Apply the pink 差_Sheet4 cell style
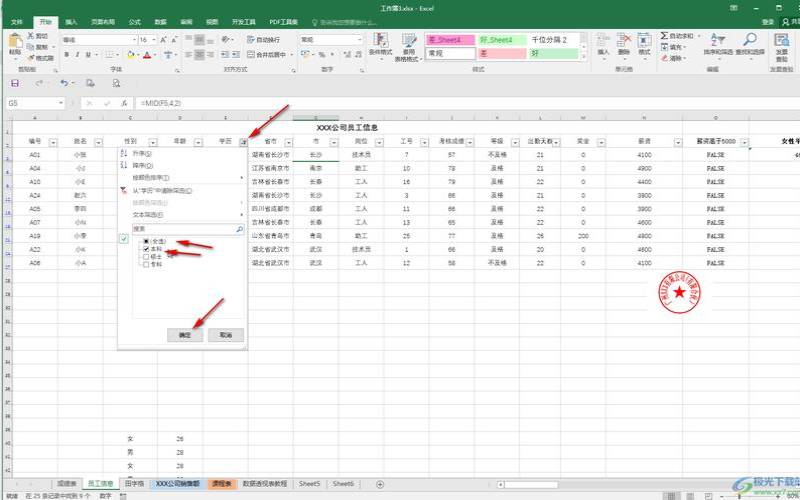 click(x=451, y=40)
